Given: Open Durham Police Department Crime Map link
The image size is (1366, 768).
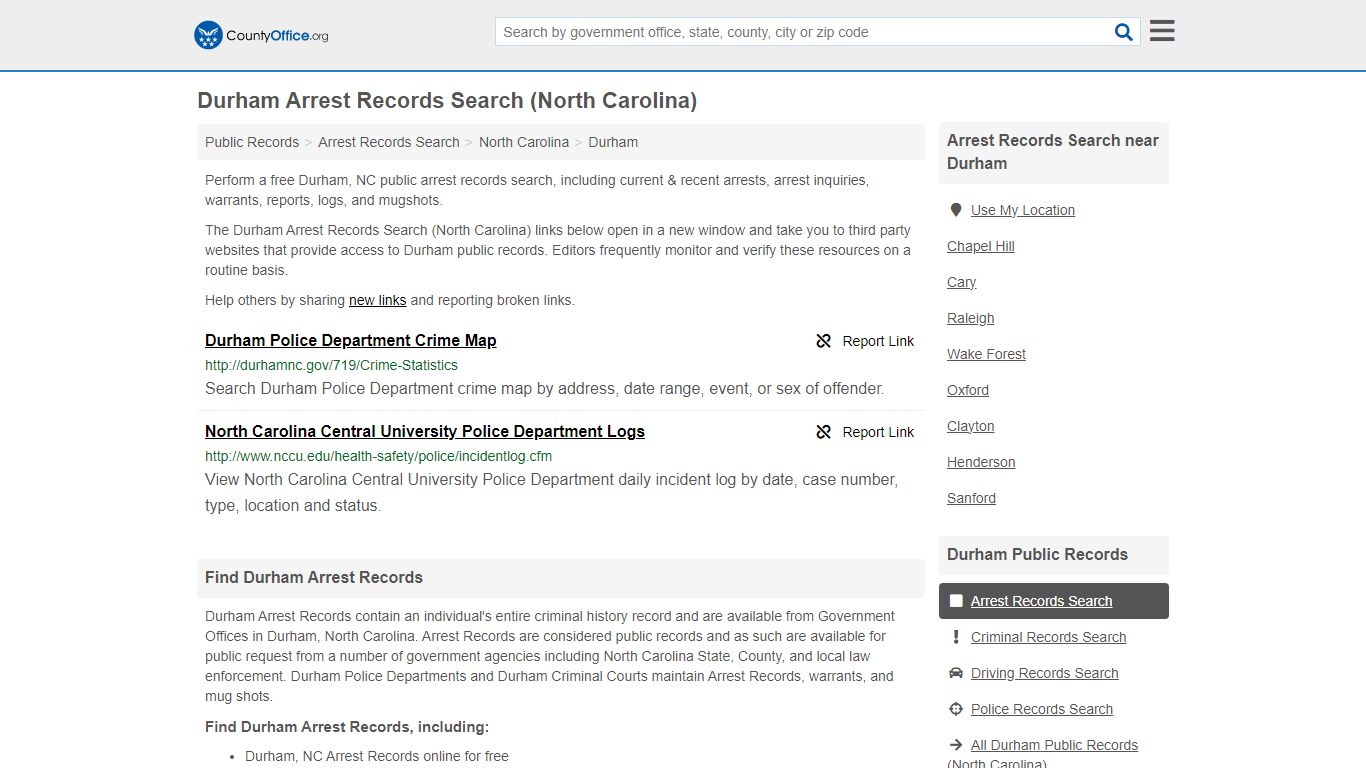Looking at the screenshot, I should click(351, 340).
